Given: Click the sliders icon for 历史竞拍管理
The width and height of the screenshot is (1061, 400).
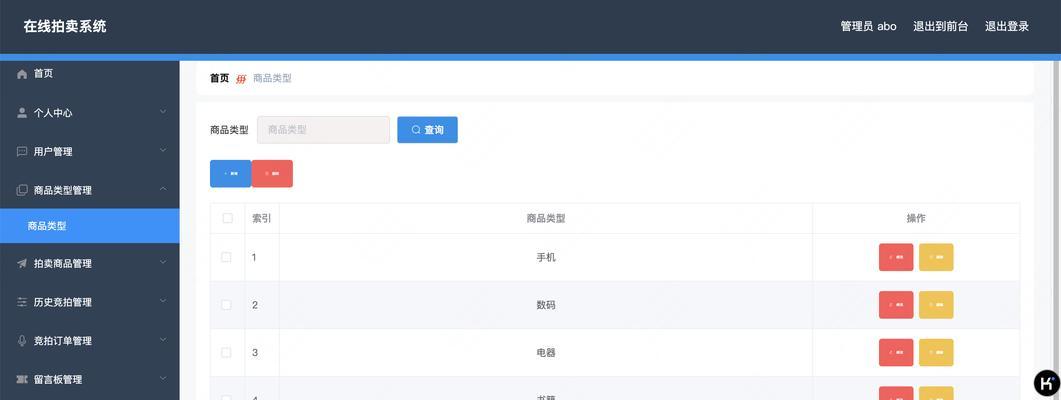Looking at the screenshot, I should tap(22, 302).
